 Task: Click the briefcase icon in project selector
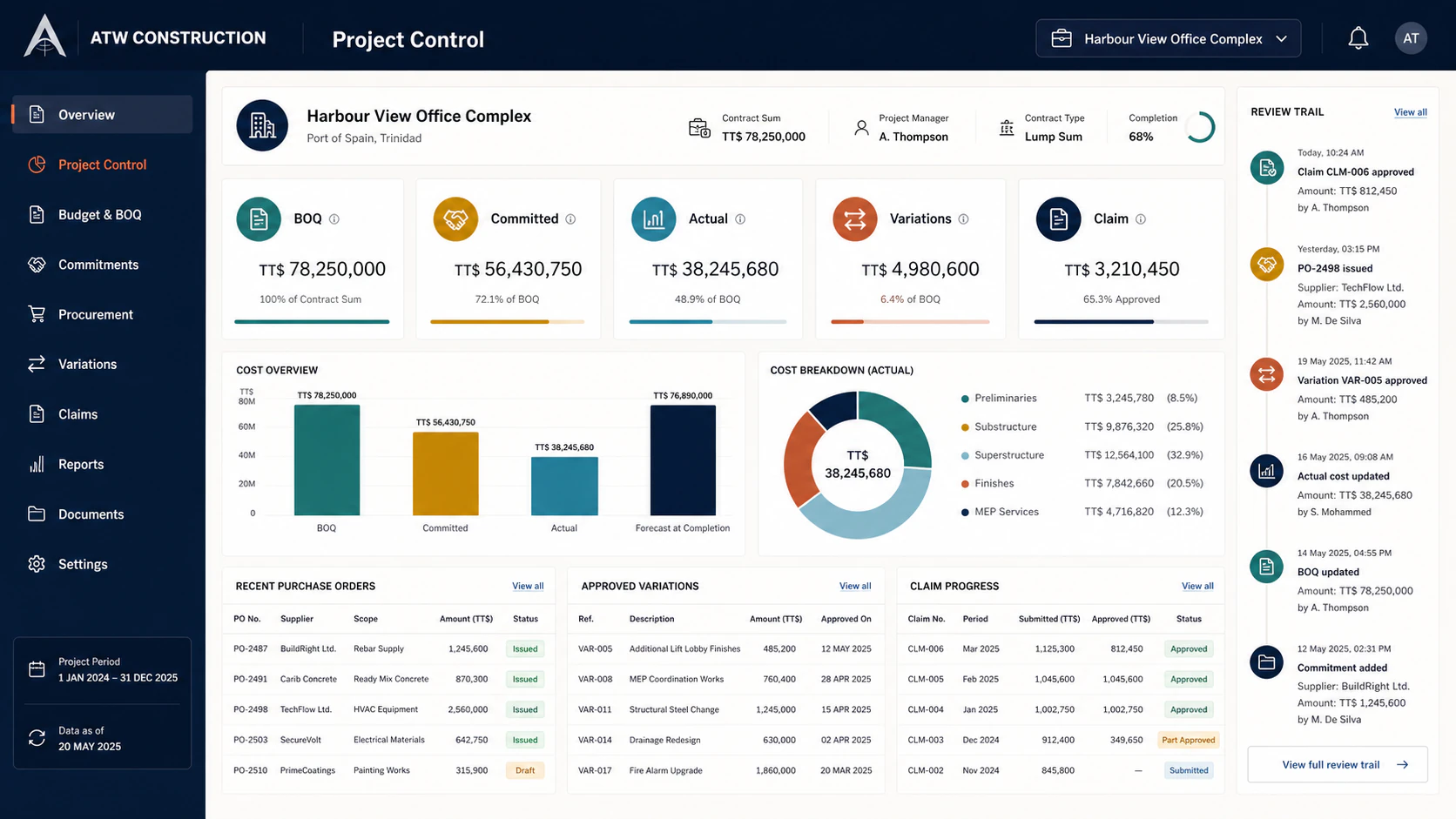(1061, 38)
